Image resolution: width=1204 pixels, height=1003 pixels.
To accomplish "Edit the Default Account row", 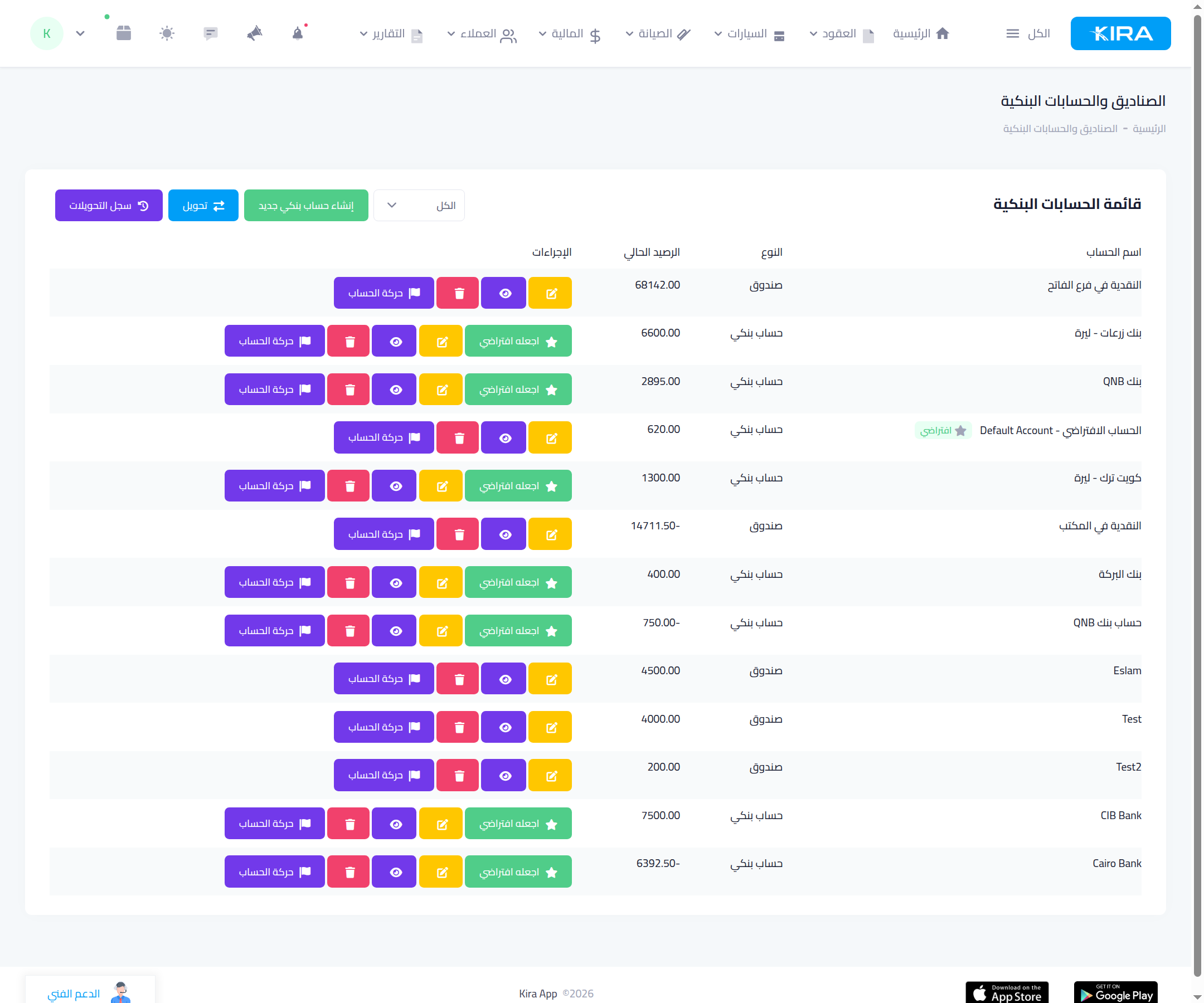I will tap(550, 437).
